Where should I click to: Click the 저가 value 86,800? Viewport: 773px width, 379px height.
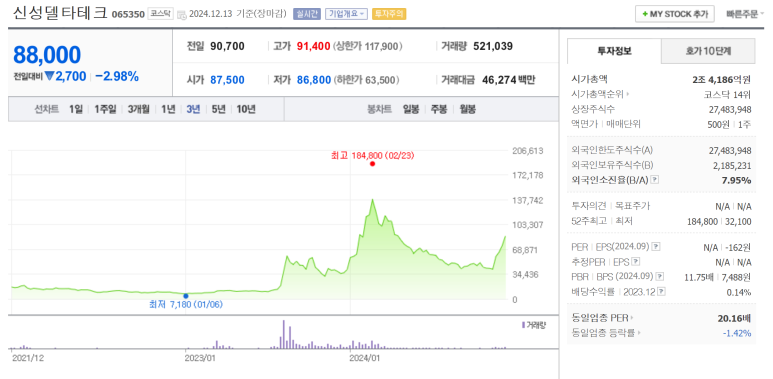pos(314,80)
